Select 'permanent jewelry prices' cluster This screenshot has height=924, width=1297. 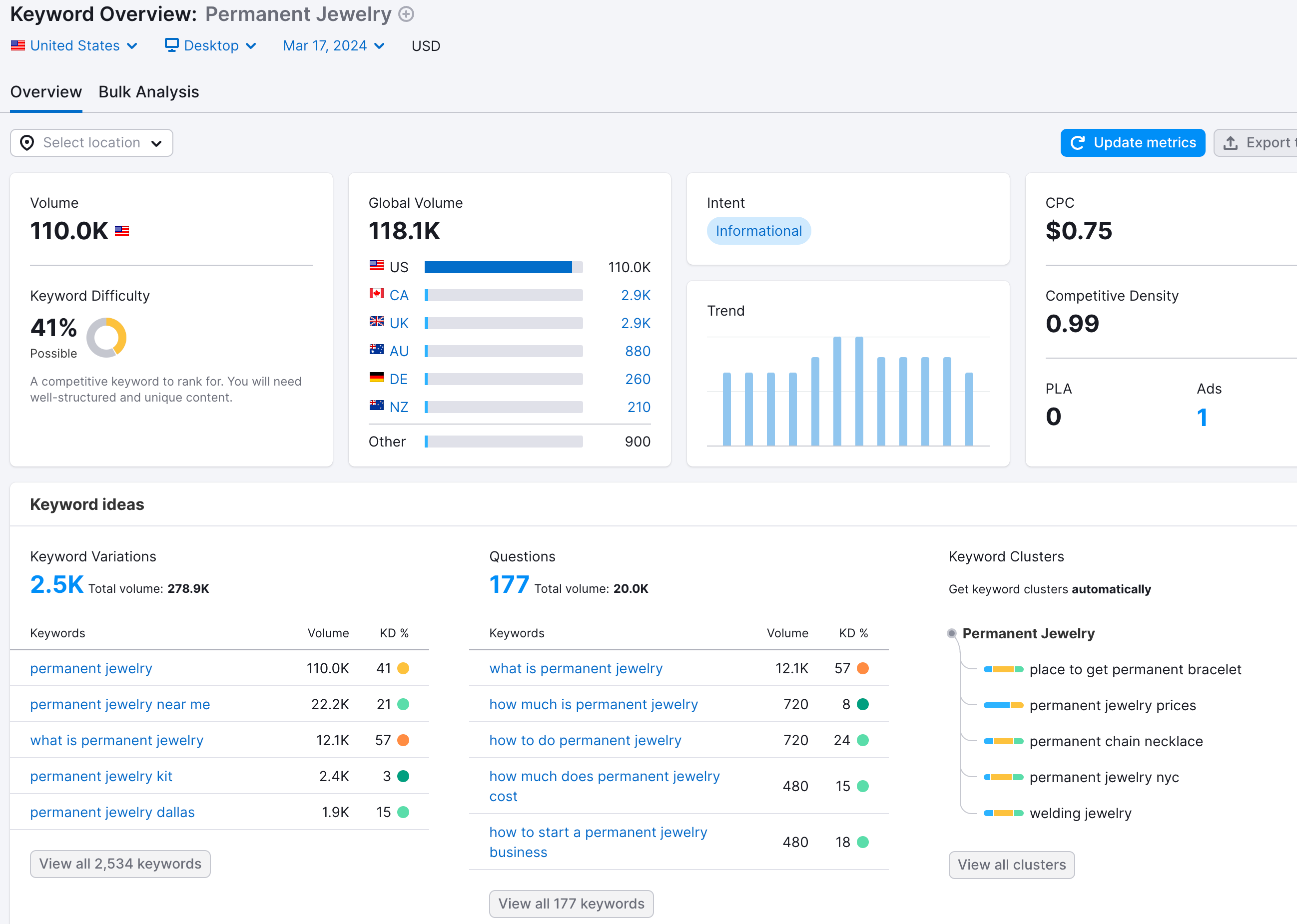[x=1113, y=706]
